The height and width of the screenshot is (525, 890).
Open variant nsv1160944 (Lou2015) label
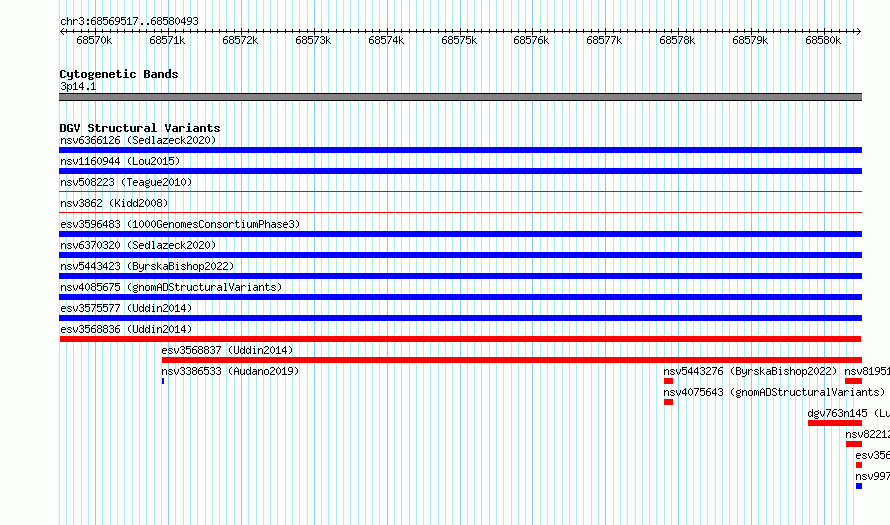tap(120, 161)
